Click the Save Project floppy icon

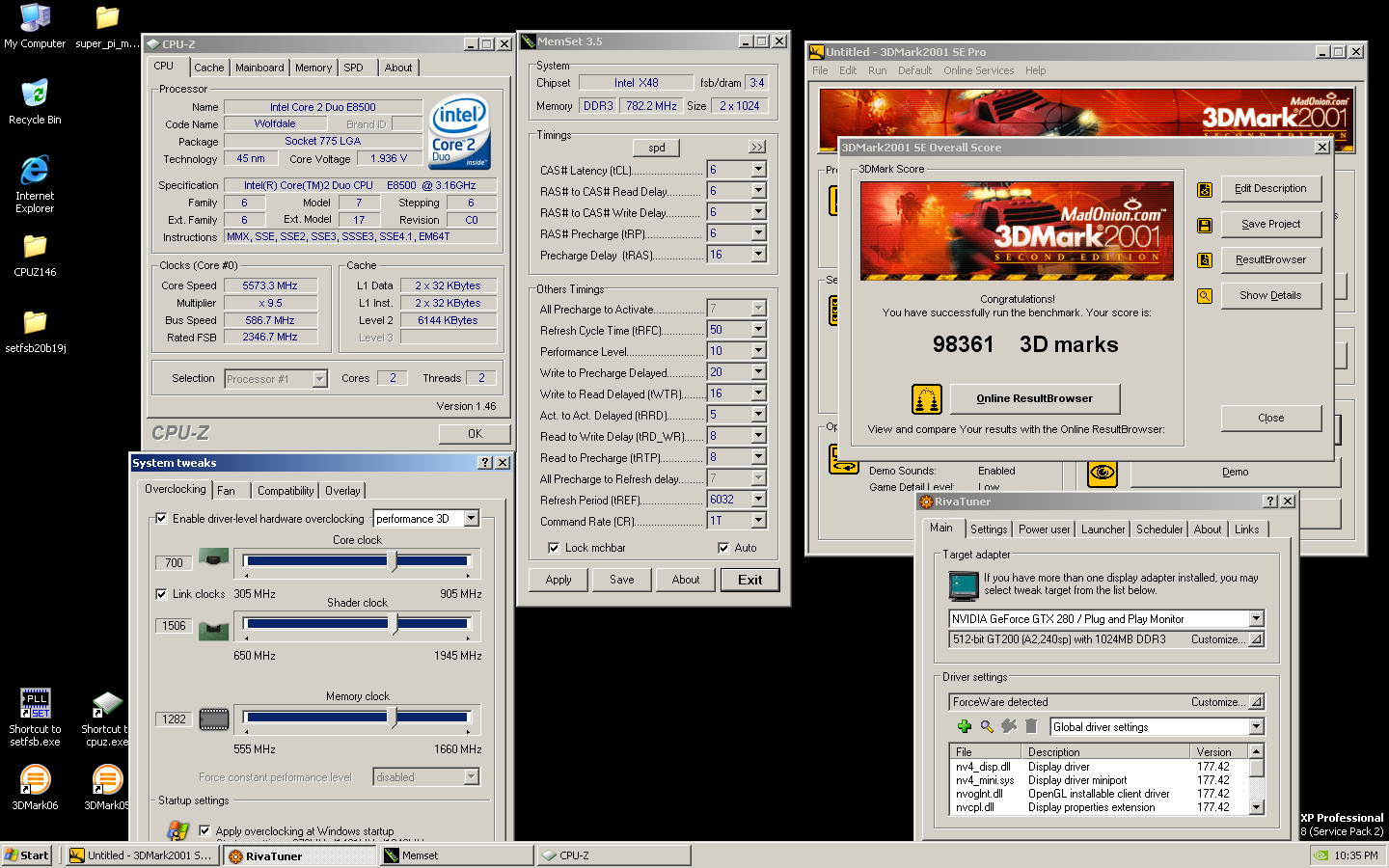tap(1205, 225)
